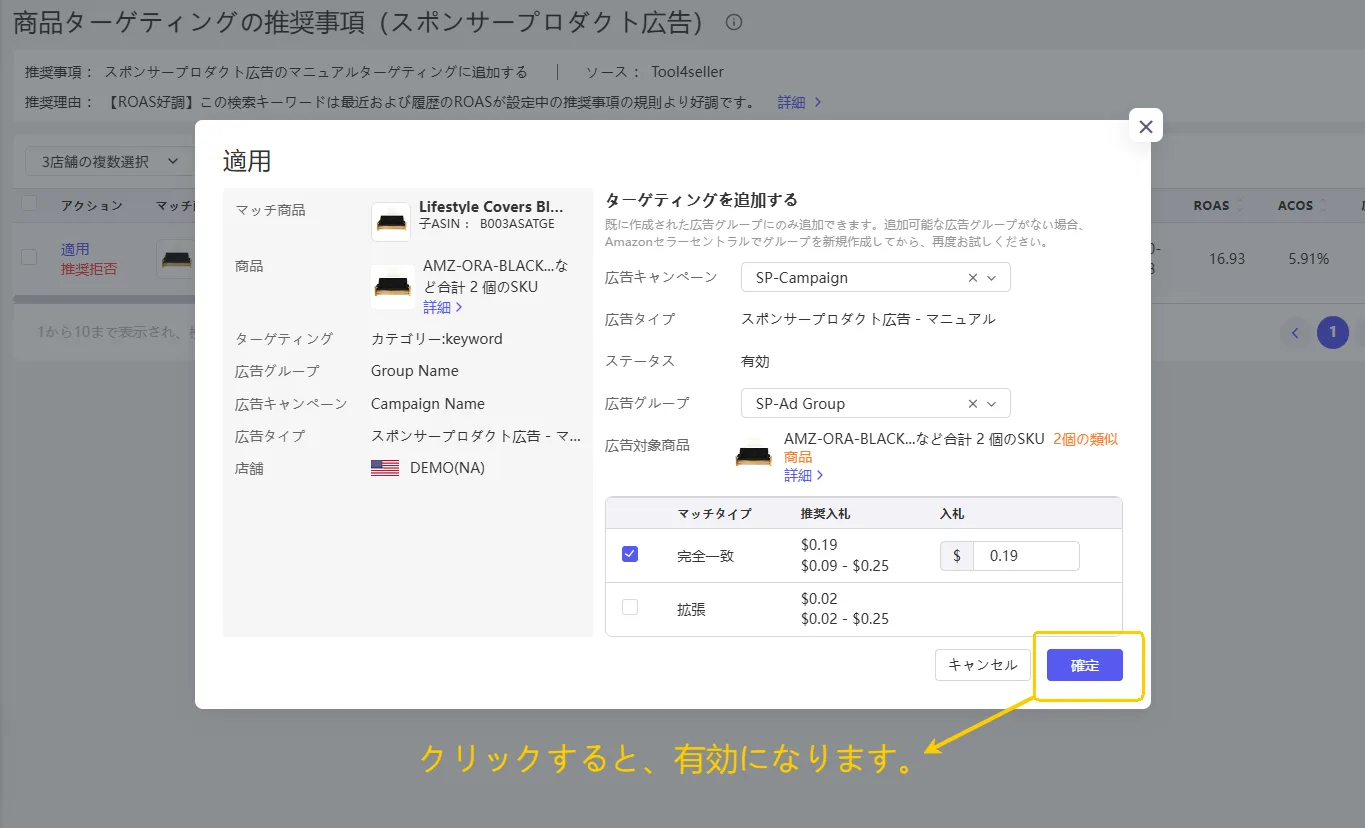The image size is (1365, 828).
Task: Open the 広告グループ dropdown arrow
Action: pos(992,404)
